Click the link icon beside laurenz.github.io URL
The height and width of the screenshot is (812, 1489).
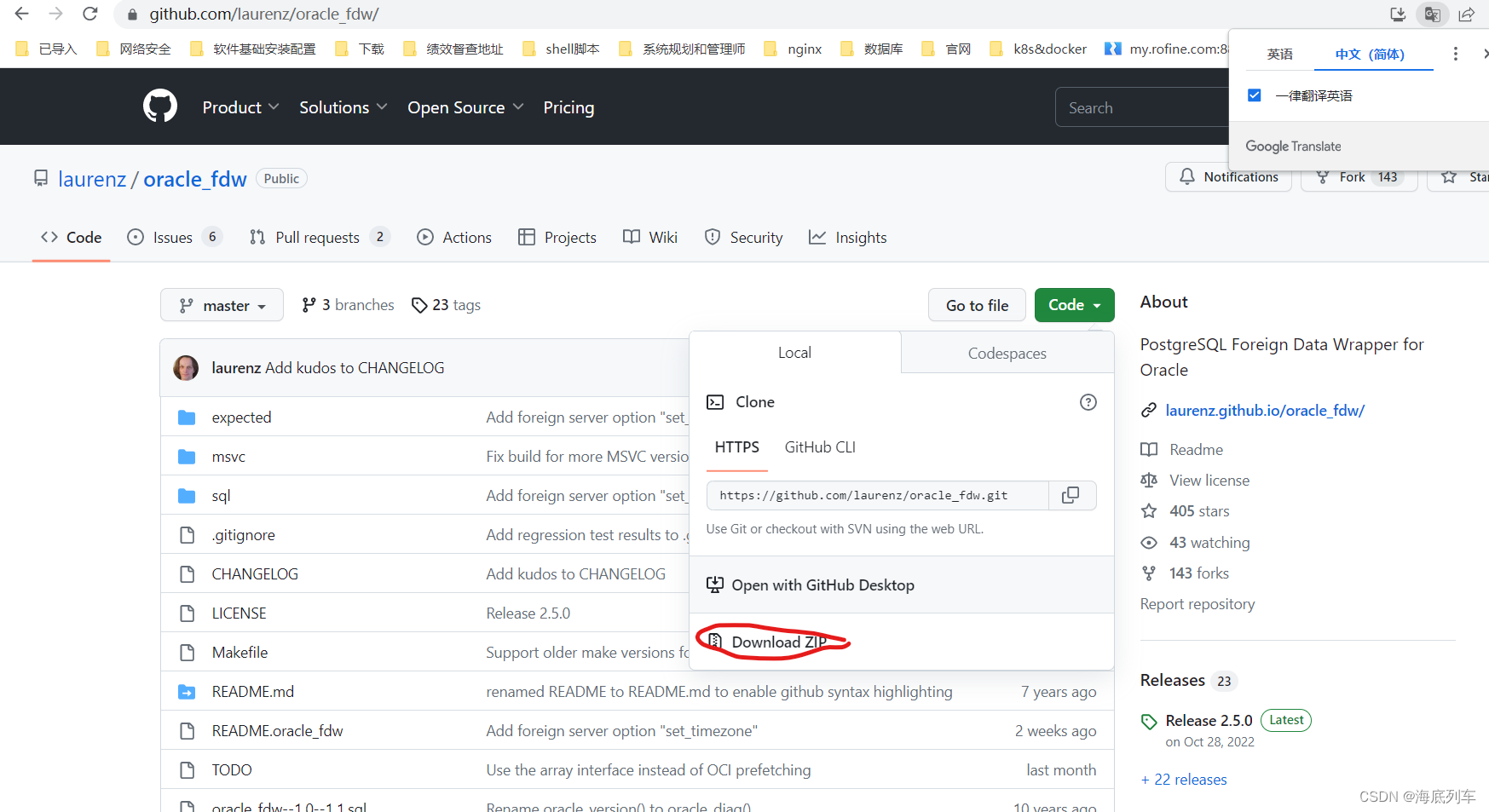coord(1149,411)
